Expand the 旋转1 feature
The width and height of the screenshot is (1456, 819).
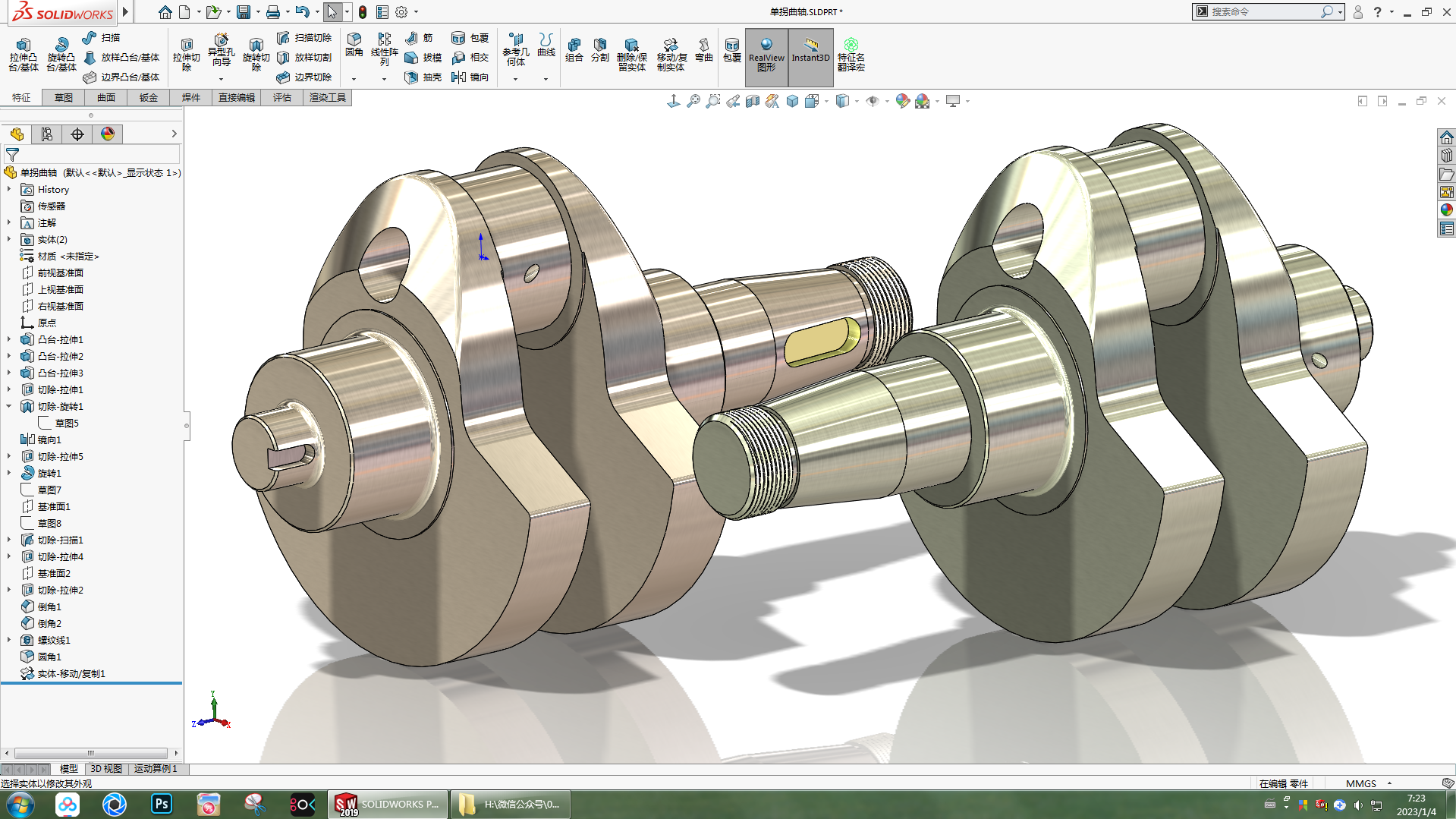[9, 473]
